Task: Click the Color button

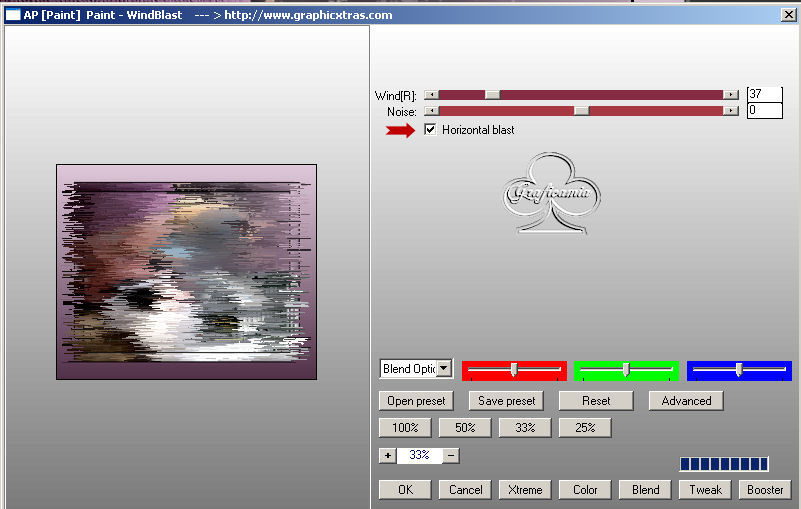Action: tap(585, 490)
